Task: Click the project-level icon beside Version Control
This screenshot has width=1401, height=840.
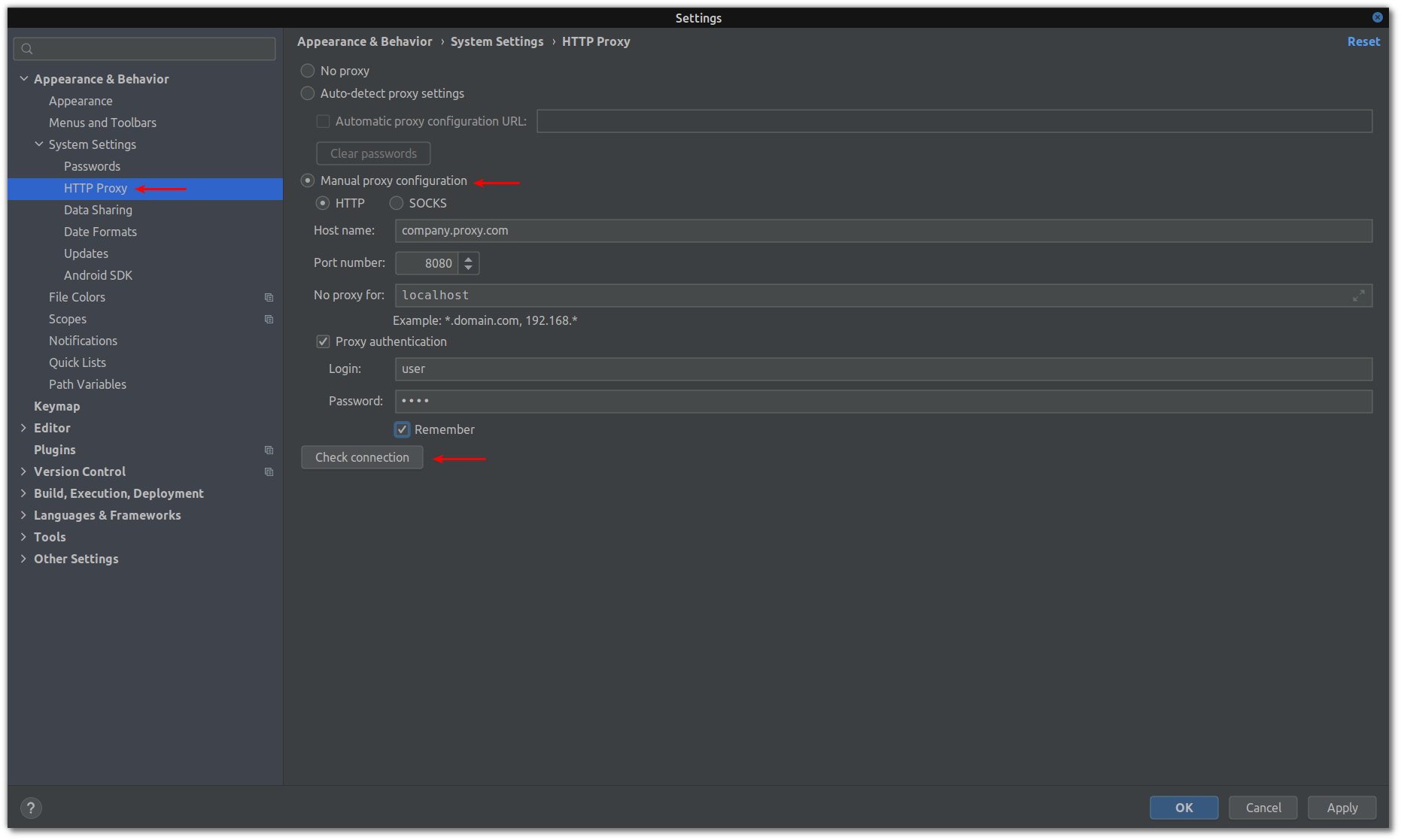Action: pos(269,472)
